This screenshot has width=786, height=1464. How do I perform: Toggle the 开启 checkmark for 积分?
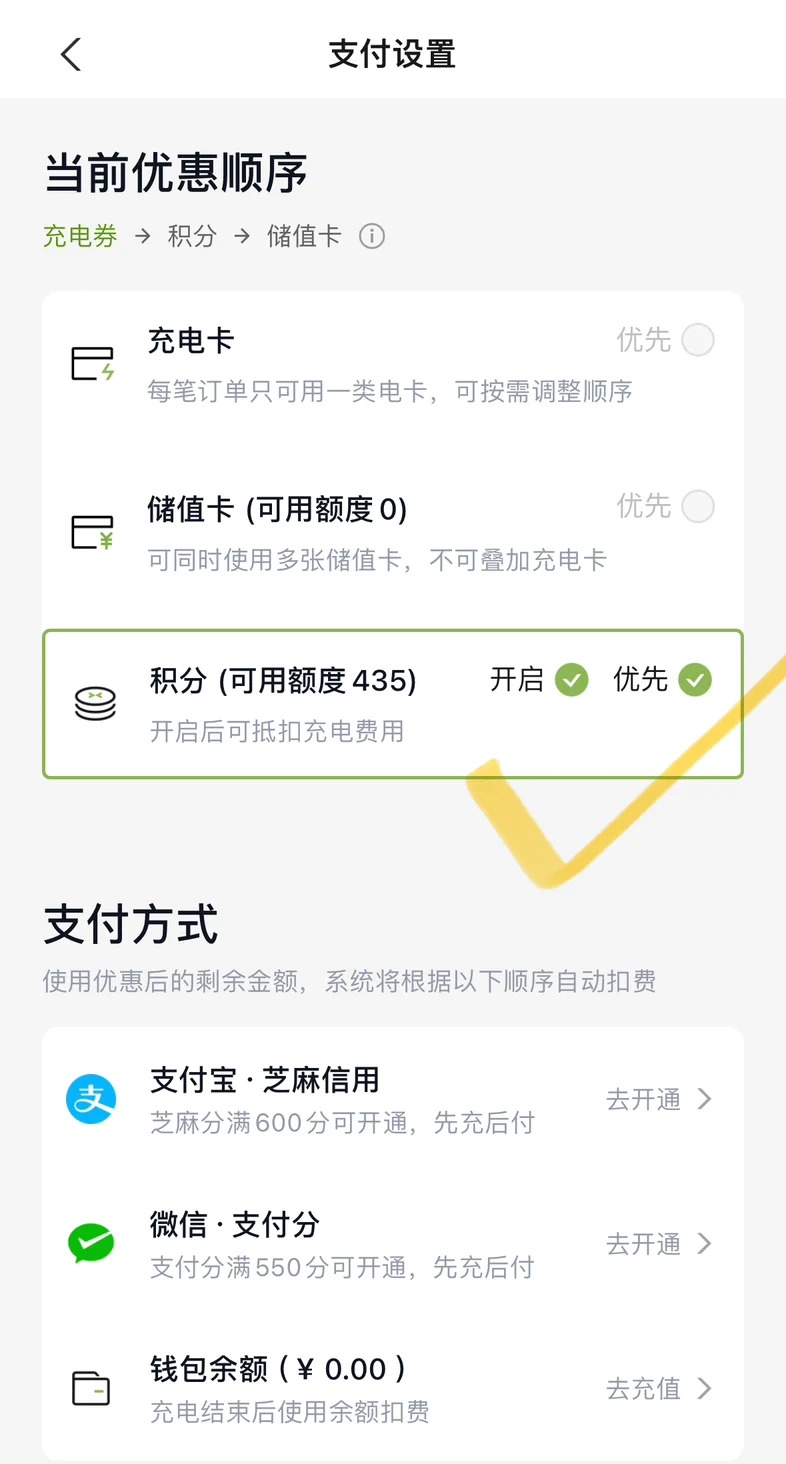572,680
